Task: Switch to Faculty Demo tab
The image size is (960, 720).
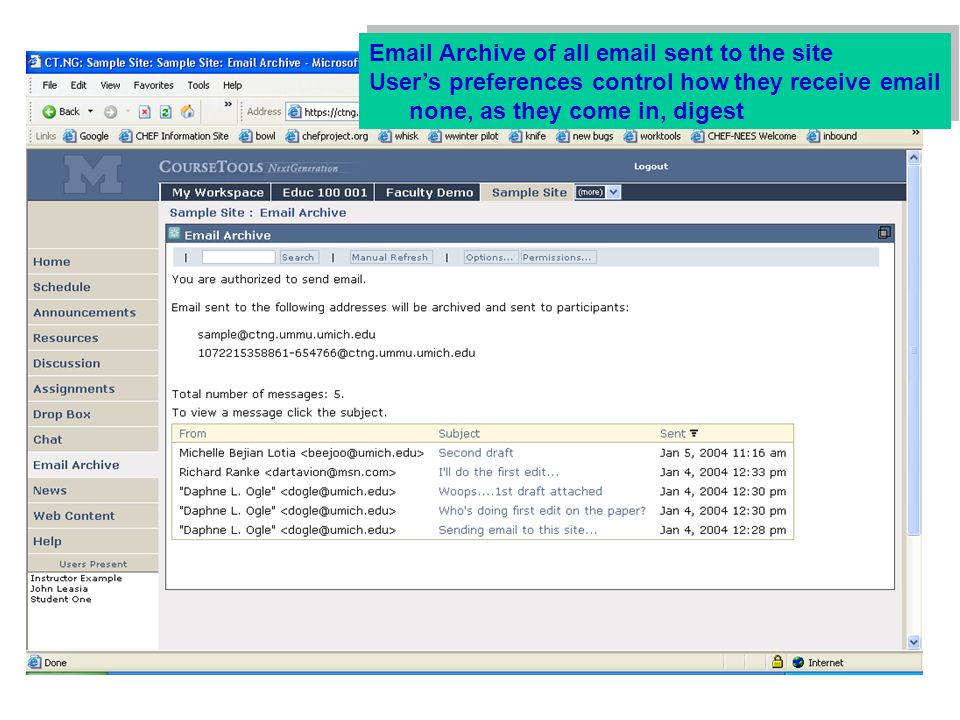Action: 429,192
